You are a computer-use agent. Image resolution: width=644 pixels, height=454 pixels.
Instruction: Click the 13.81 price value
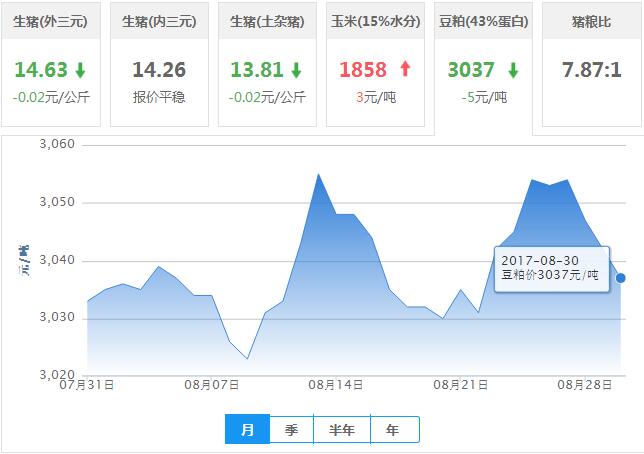257,69
